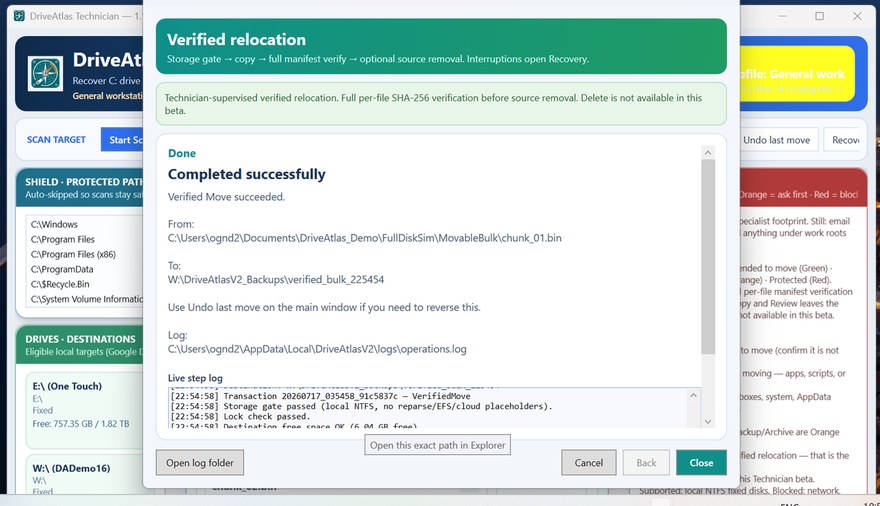Select C:\System Volume Information entry
880x506 pixels.
pos(86,300)
